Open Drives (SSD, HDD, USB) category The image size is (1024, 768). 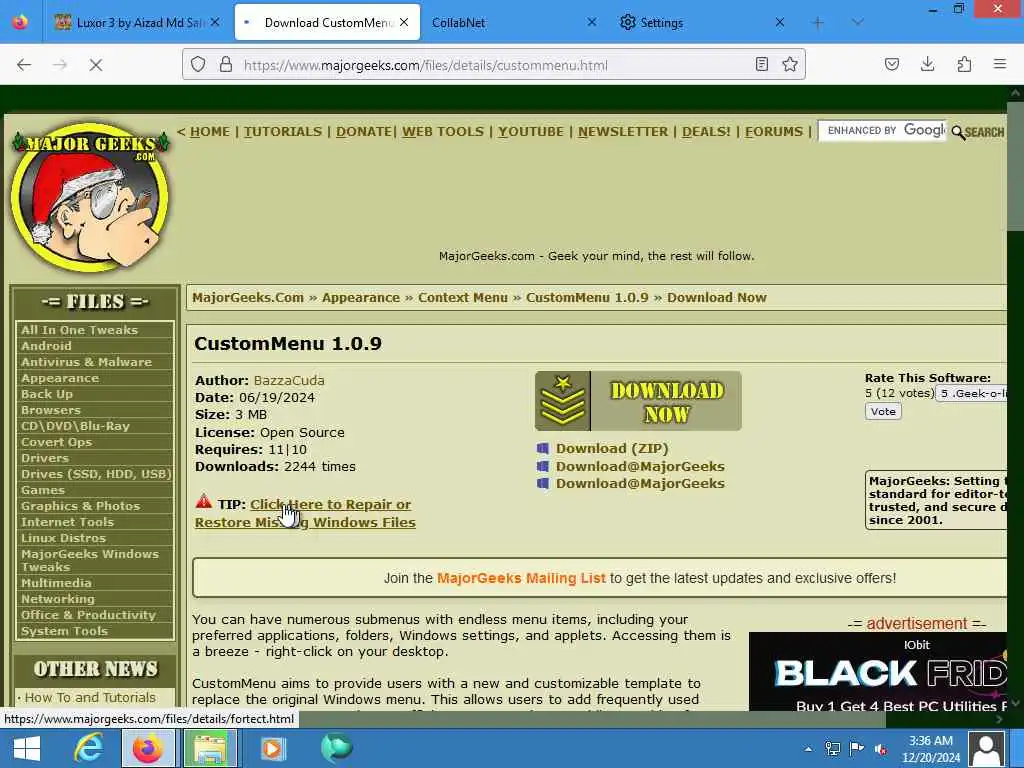coord(96,474)
